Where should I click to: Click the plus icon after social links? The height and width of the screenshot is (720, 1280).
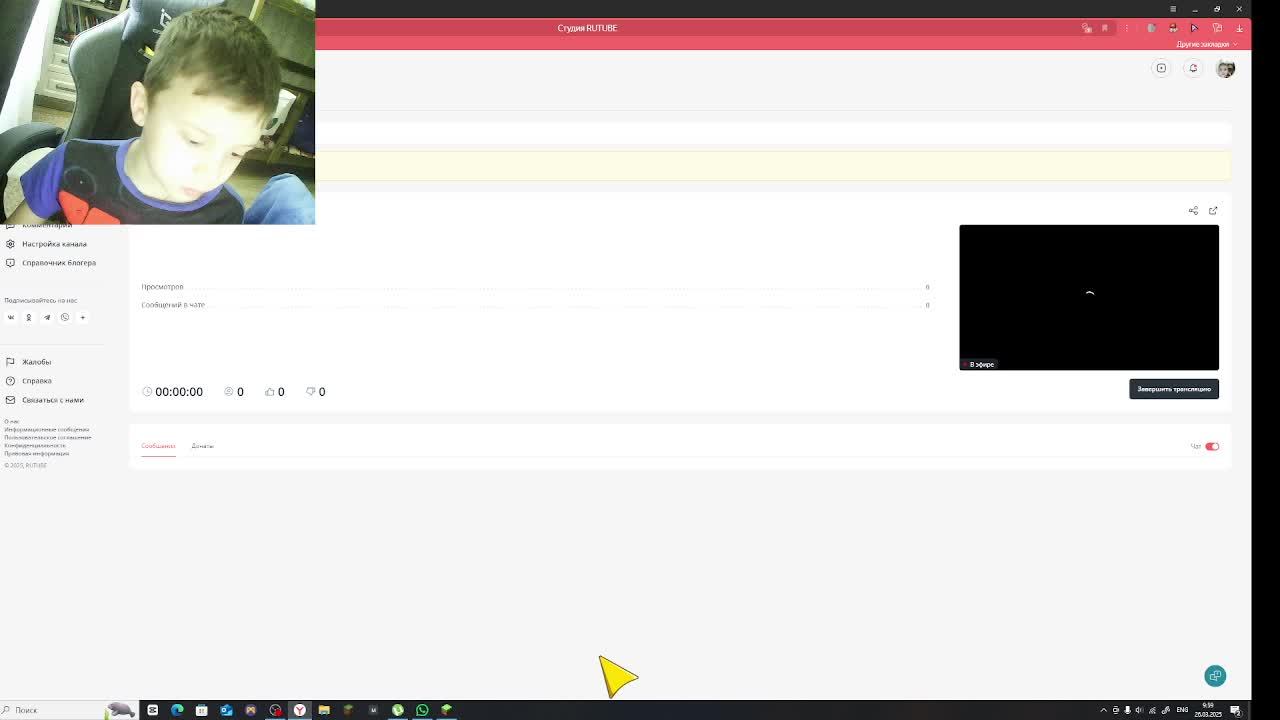(83, 317)
